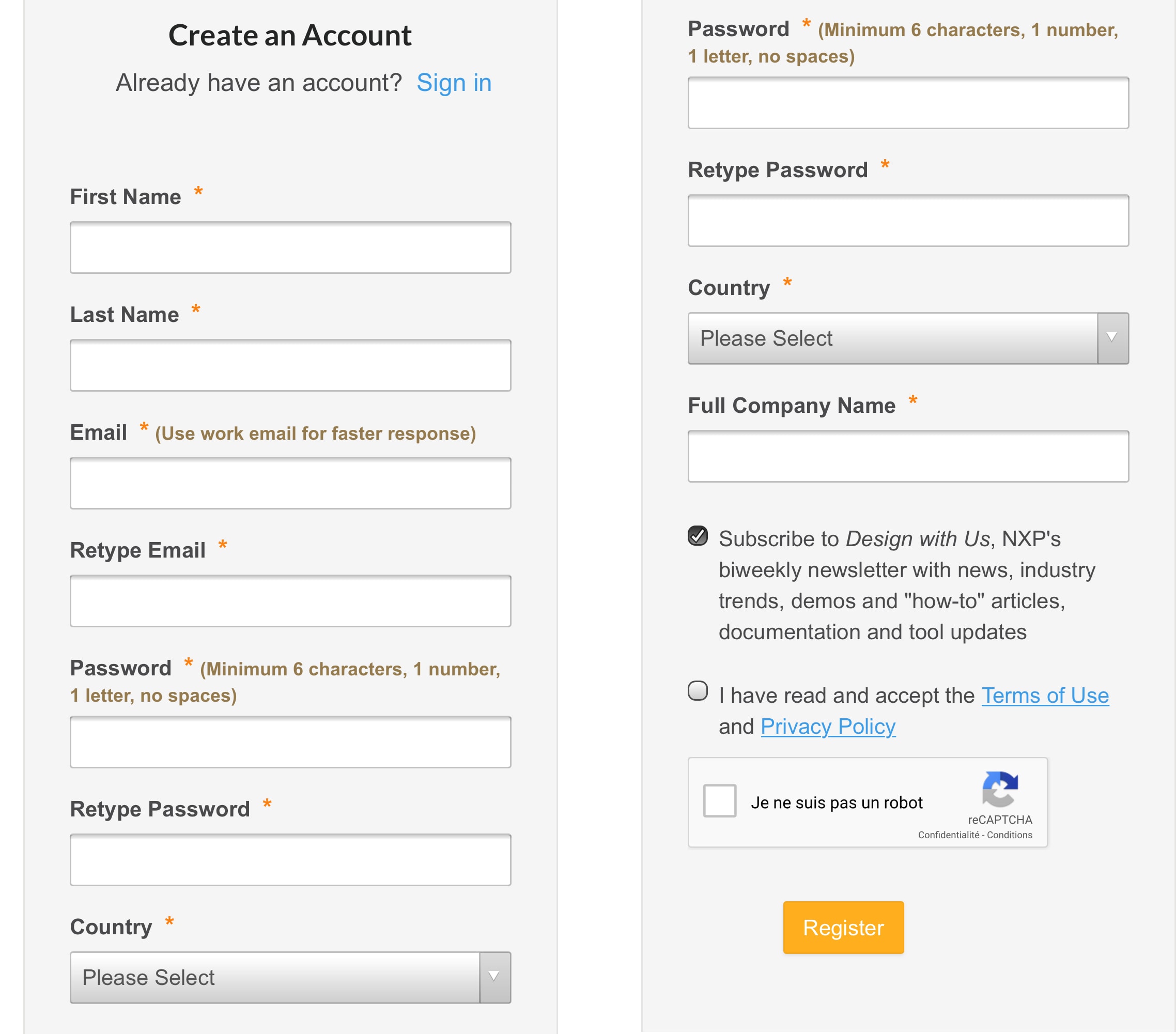Click the reCAPTCHA logo icon
This screenshot has width=1176, height=1034.
[1000, 789]
